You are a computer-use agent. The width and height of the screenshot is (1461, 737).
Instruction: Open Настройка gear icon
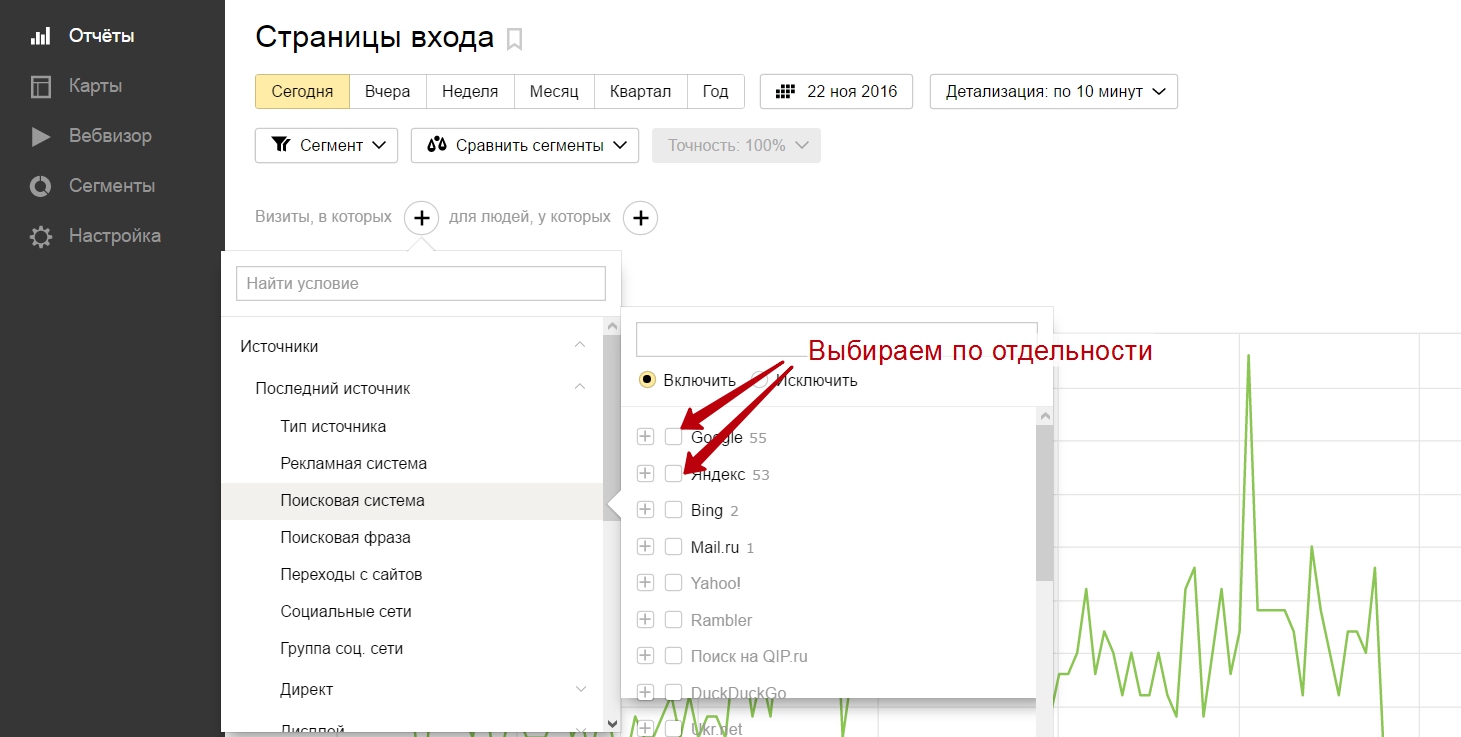[x=40, y=237]
